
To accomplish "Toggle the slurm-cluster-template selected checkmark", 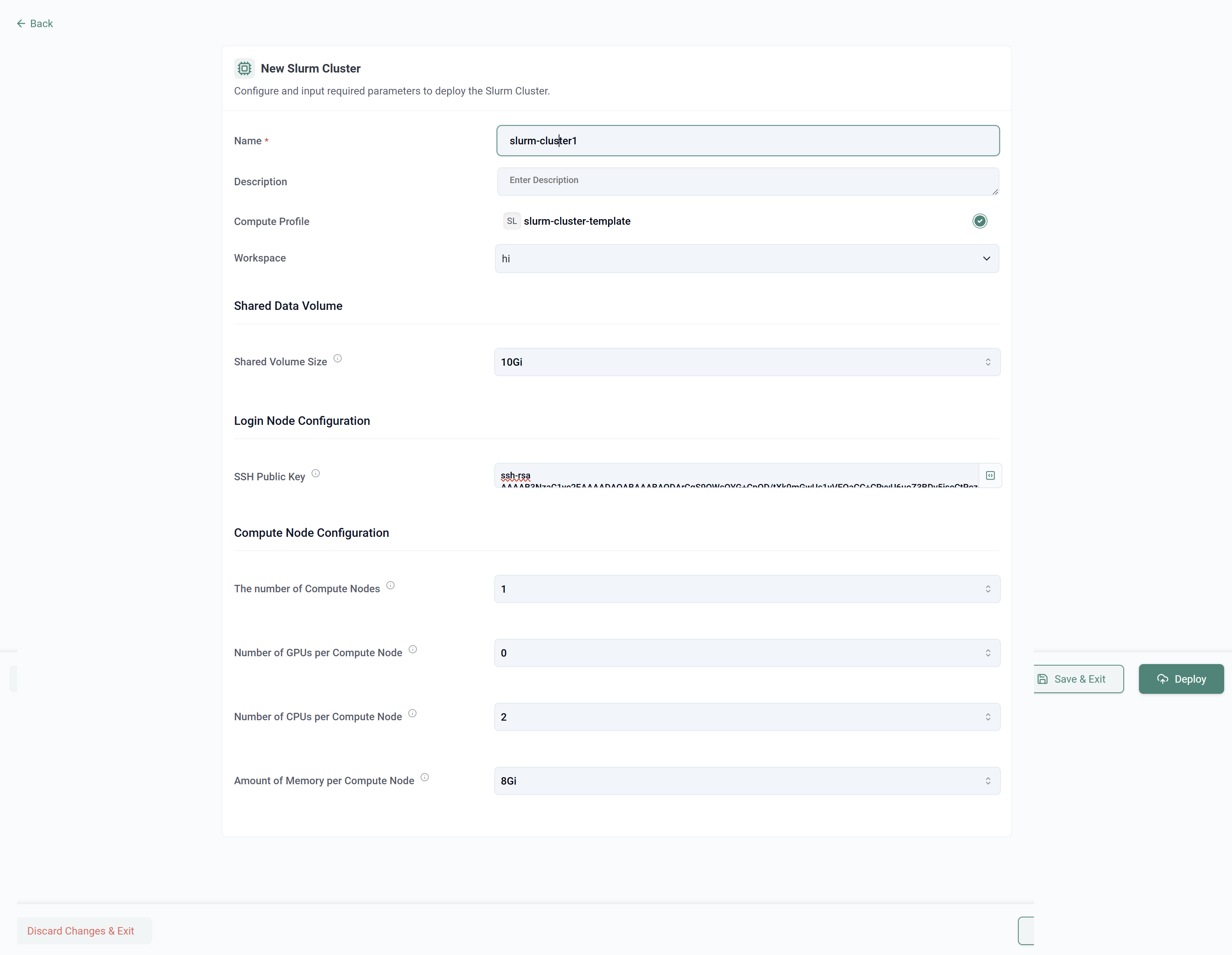I will (x=980, y=221).
